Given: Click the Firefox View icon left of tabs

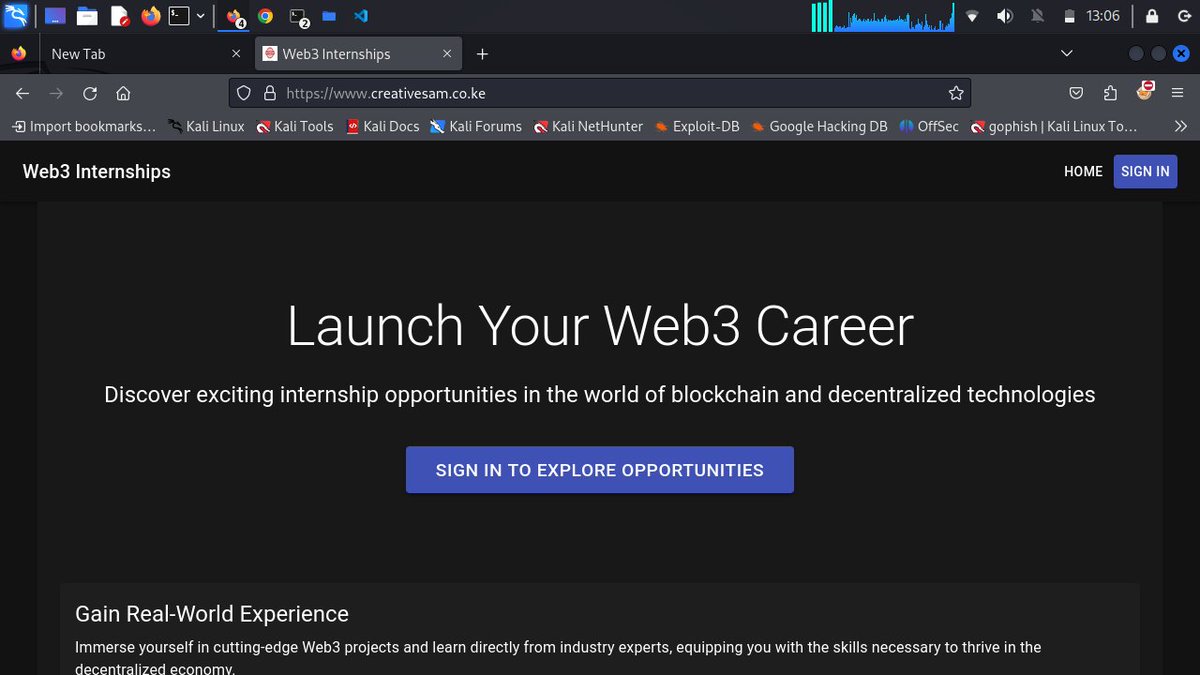Looking at the screenshot, I should 19,54.
